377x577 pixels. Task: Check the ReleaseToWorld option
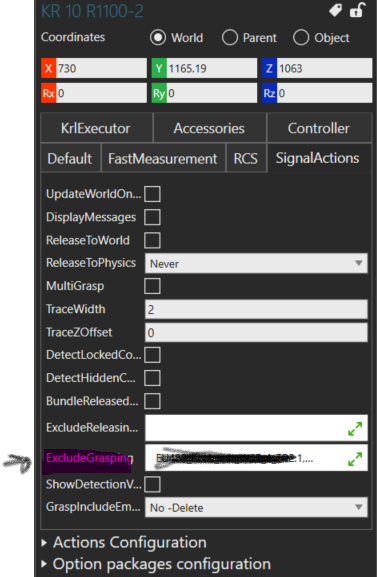[x=152, y=240]
